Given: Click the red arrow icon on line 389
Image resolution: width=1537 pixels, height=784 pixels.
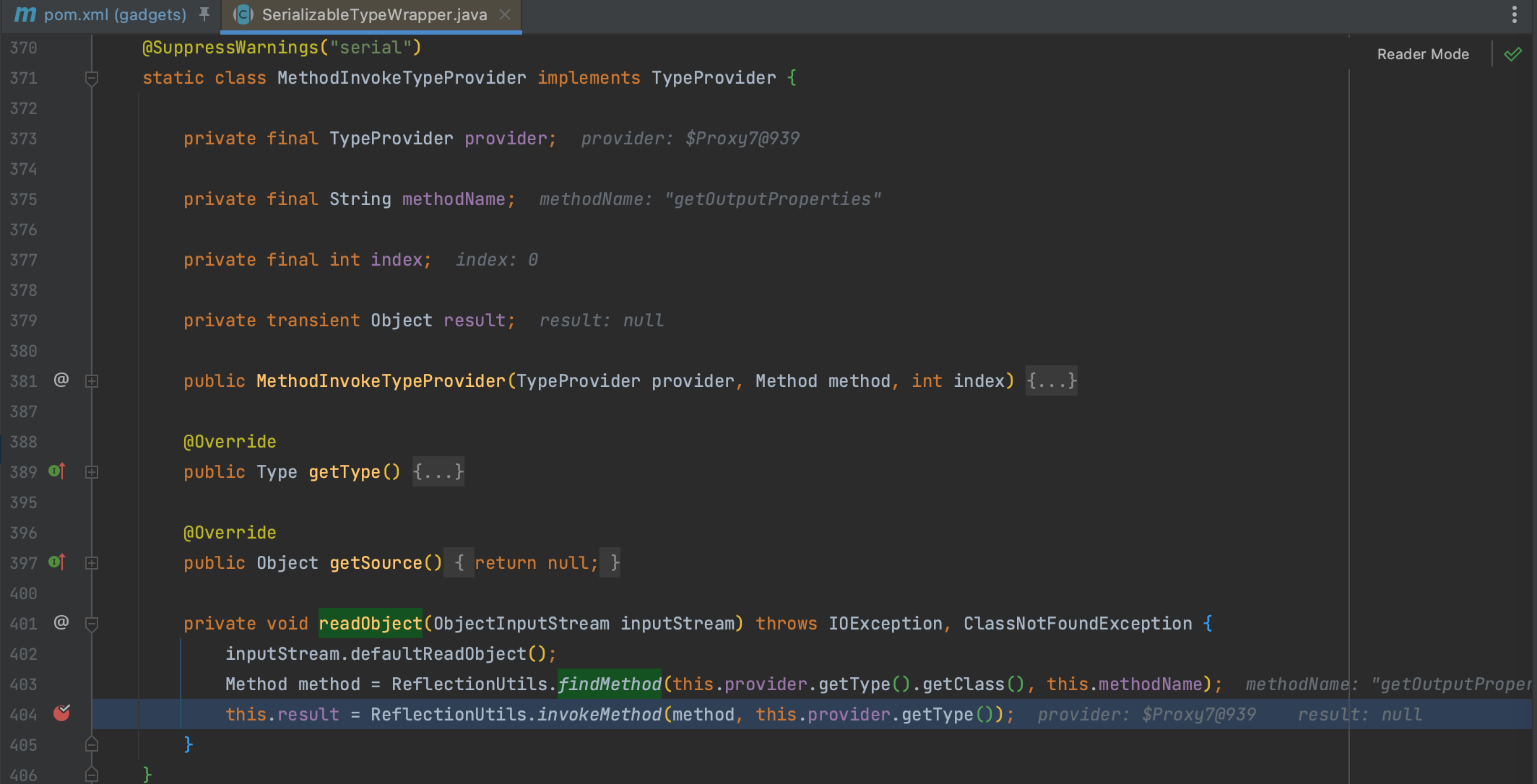Looking at the screenshot, I should pyautogui.click(x=62, y=469).
